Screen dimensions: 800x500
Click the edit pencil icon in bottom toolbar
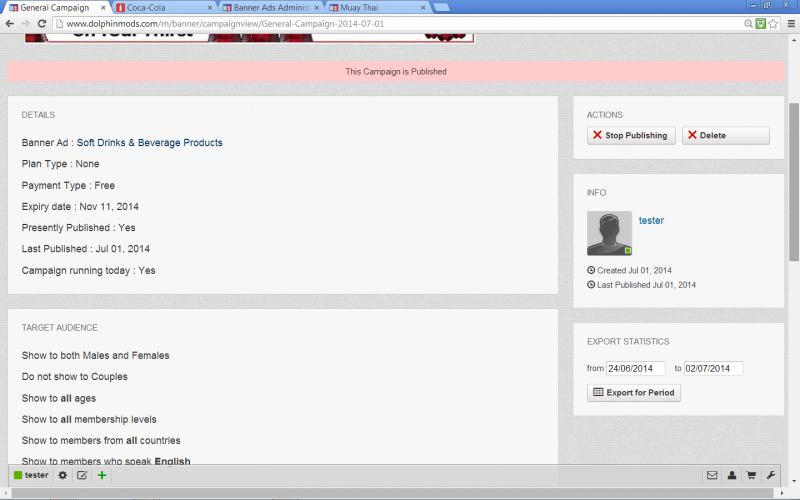click(82, 475)
